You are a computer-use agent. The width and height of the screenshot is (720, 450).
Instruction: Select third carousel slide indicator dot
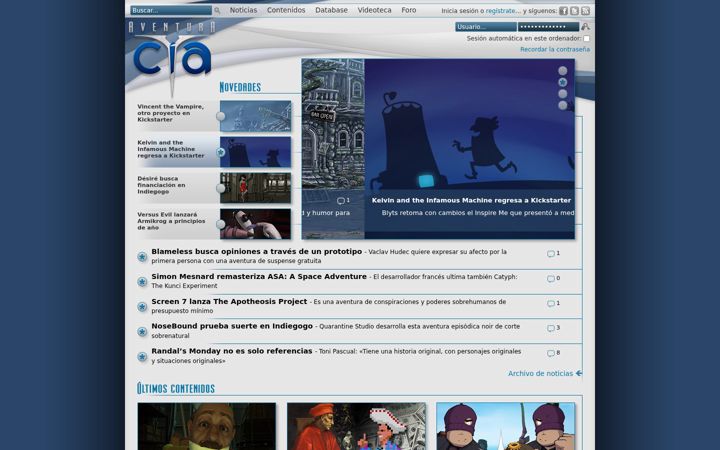(x=562, y=94)
